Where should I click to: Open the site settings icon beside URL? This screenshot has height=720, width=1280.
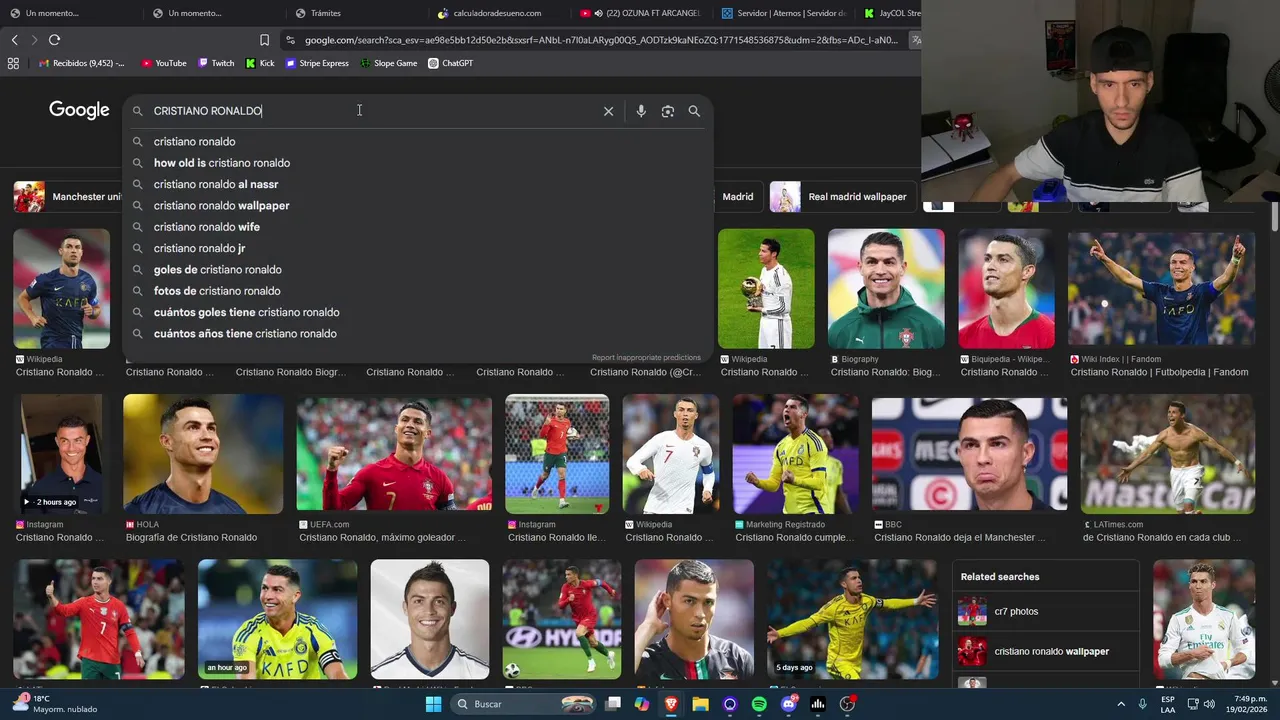pos(290,40)
